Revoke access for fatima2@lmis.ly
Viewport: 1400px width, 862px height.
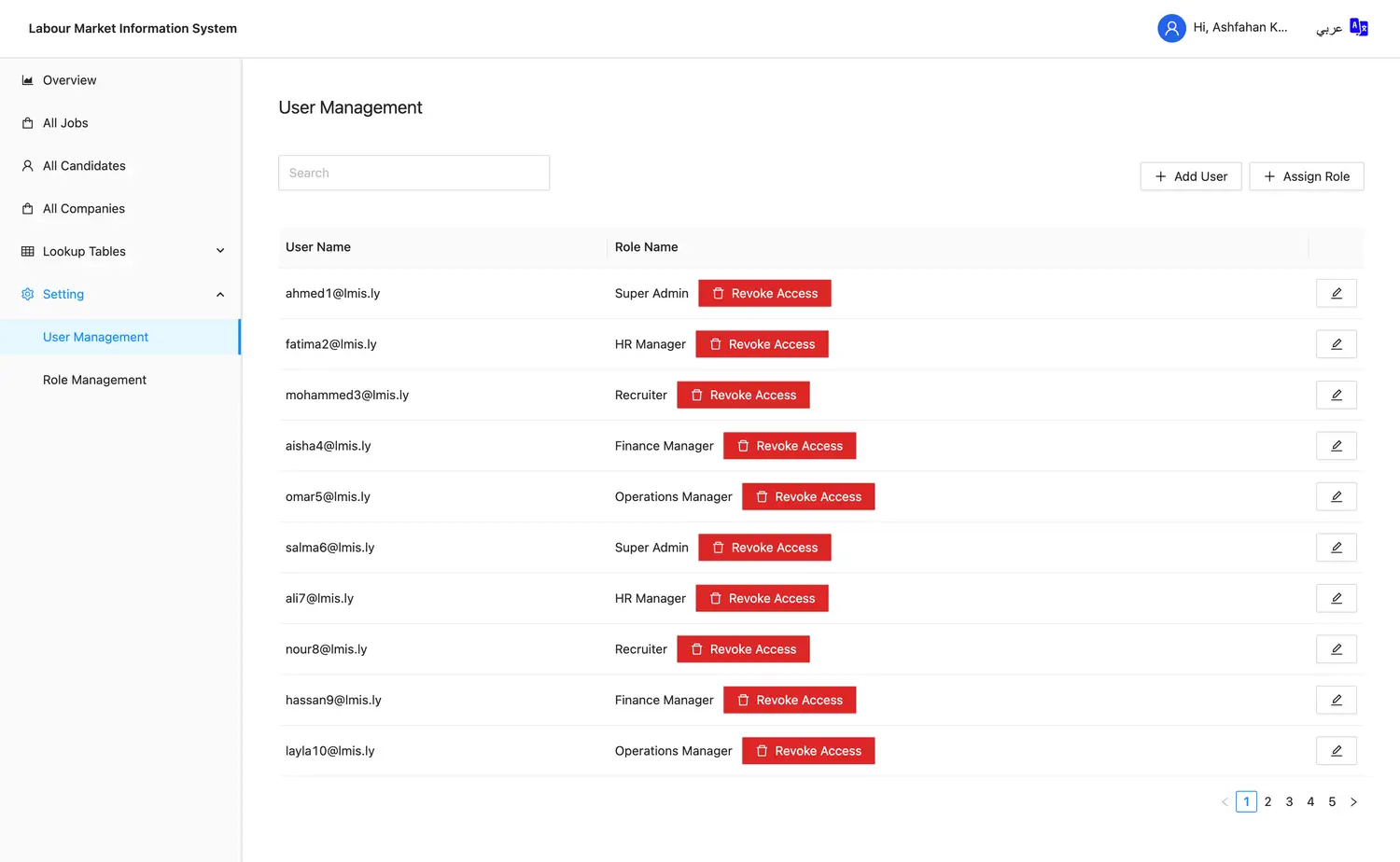[762, 344]
